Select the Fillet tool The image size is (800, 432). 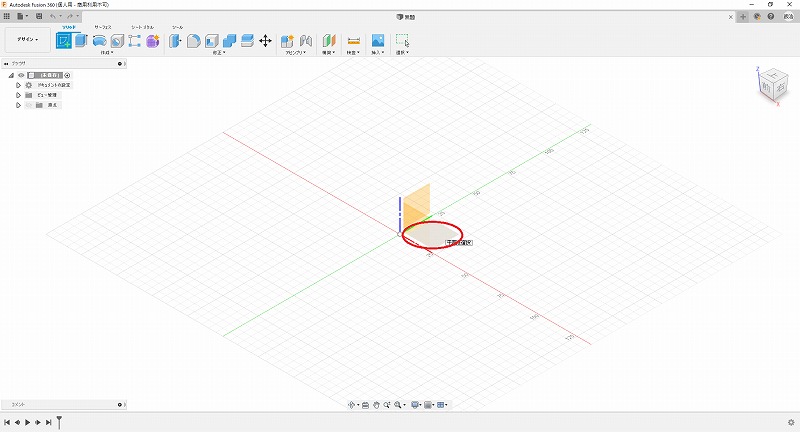point(193,41)
